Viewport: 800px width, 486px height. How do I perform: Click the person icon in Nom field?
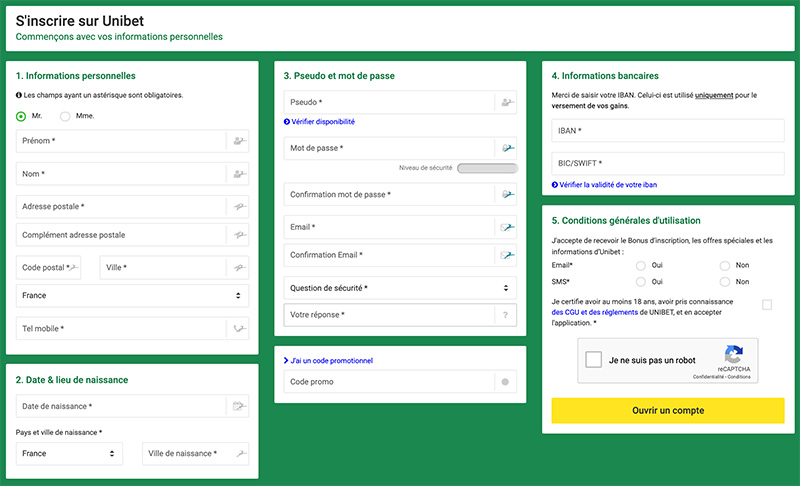tap(239, 174)
